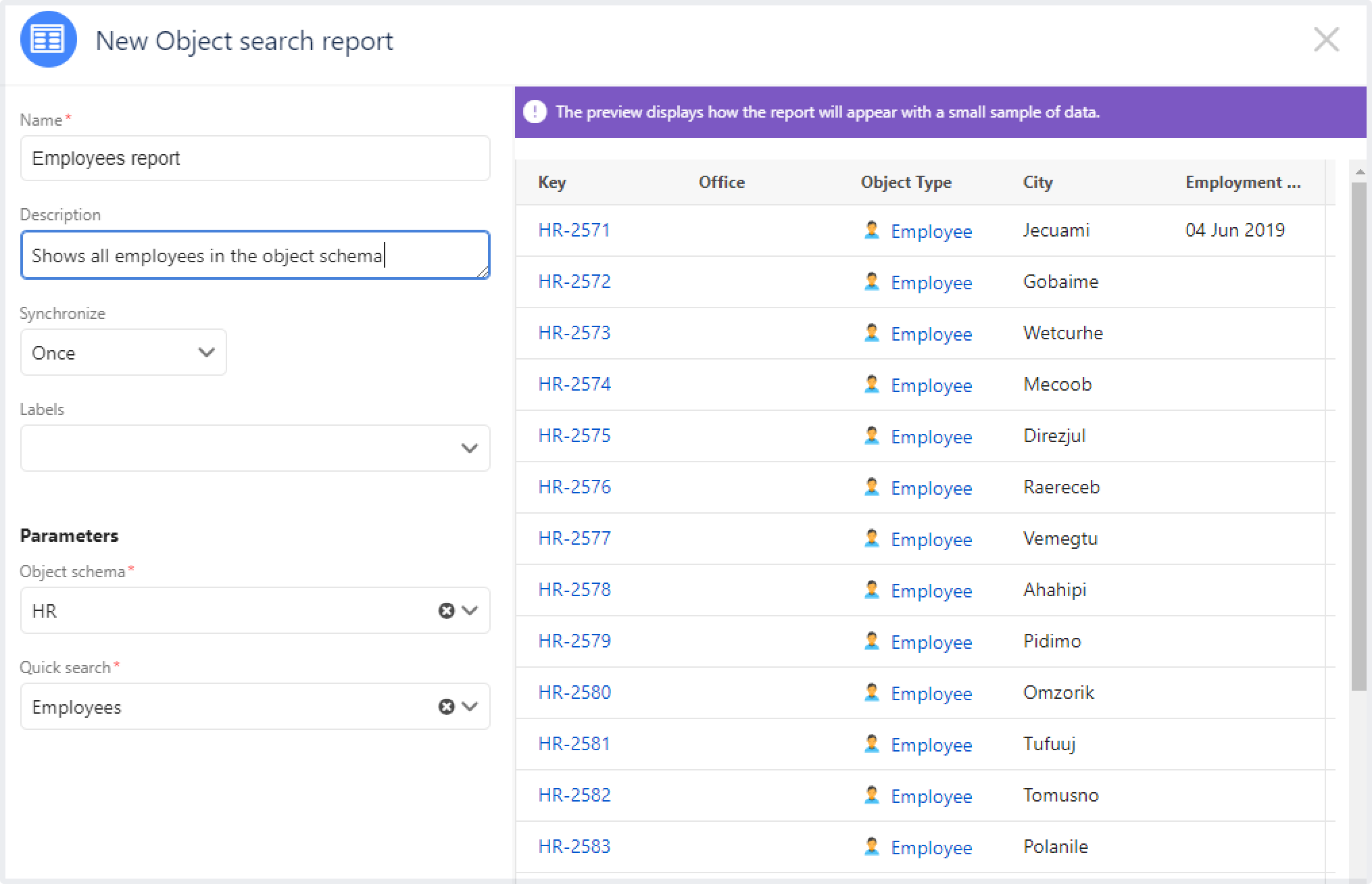Select the city cell Vemegtu
The height and width of the screenshot is (884, 1372).
1060,539
